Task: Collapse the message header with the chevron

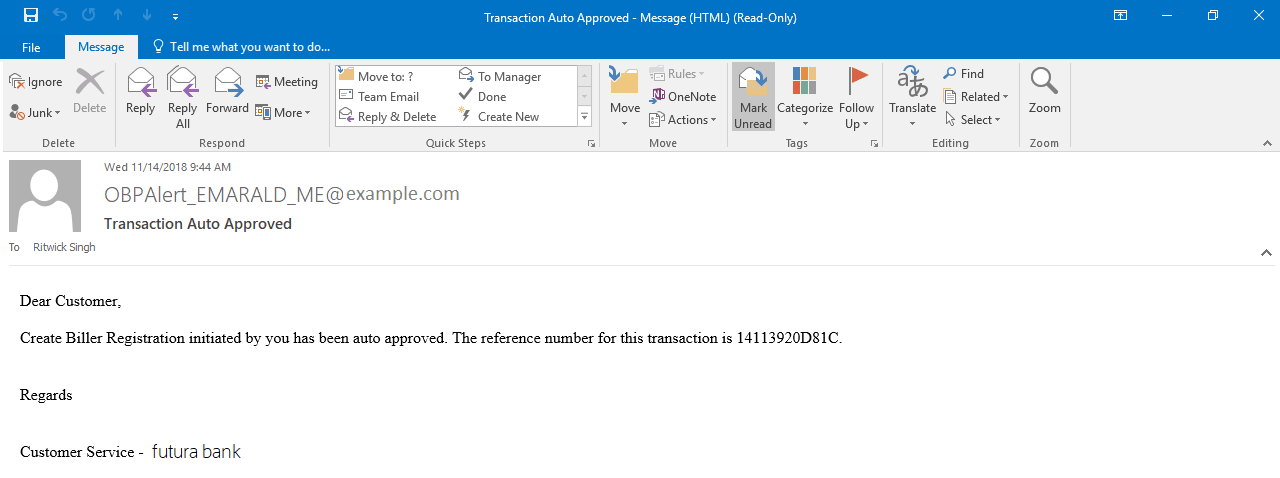Action: point(1266,253)
